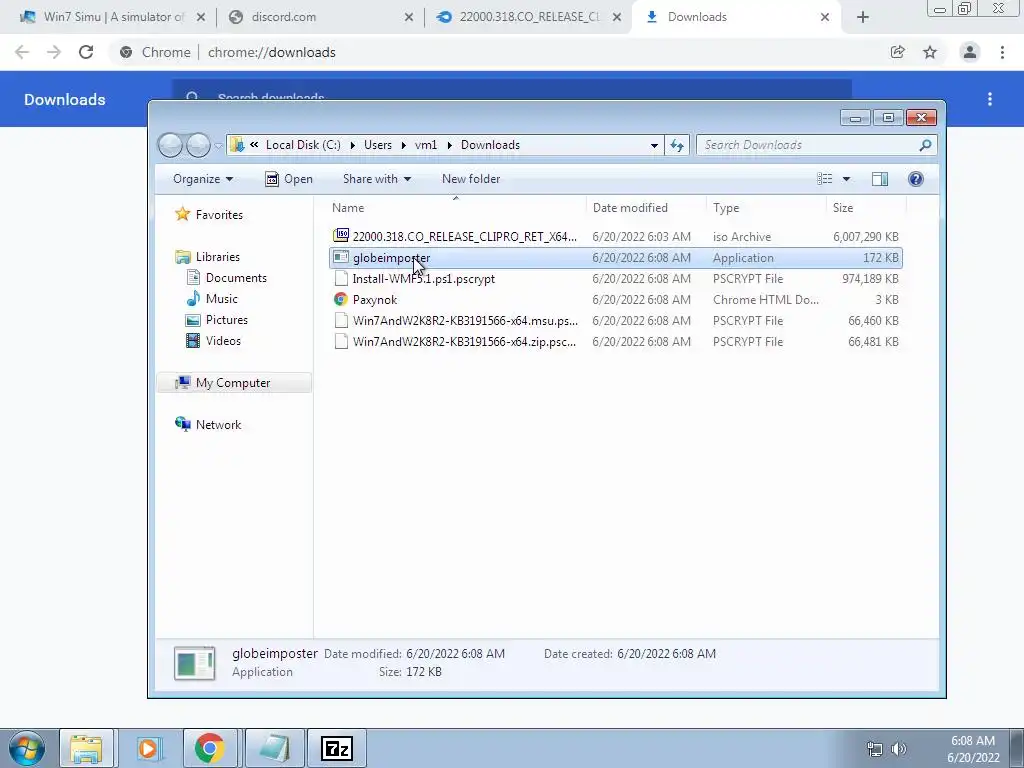Open Windows Explorer from taskbar
This screenshot has width=1024, height=768.
(87, 748)
